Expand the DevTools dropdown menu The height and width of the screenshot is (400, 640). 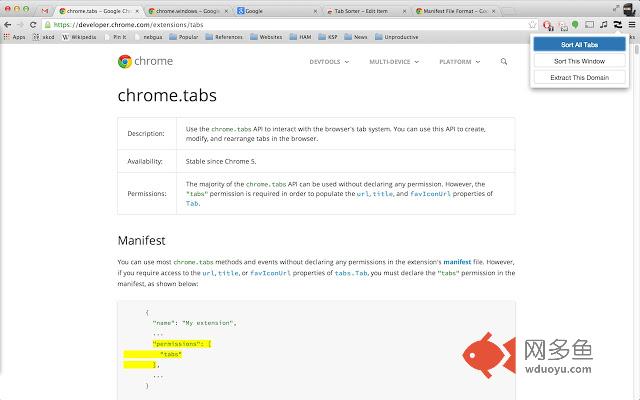329,62
